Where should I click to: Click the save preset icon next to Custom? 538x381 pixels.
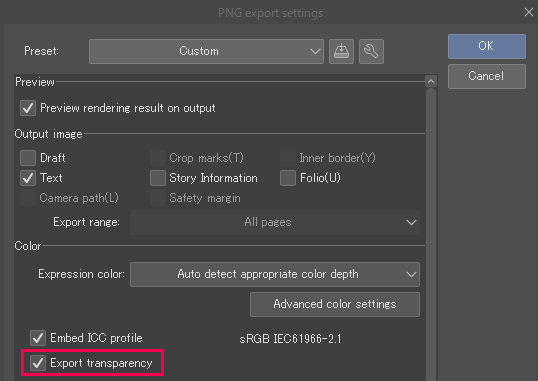pos(341,51)
